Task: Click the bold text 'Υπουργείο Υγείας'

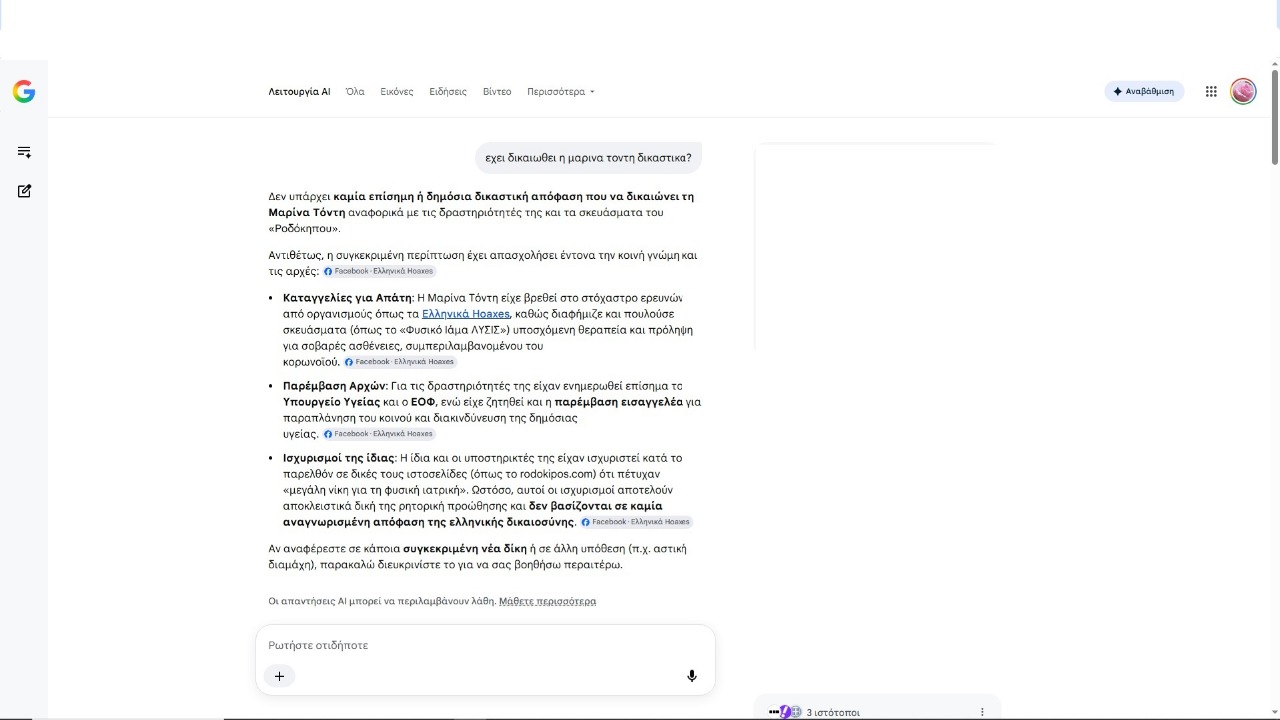Action: [331, 402]
